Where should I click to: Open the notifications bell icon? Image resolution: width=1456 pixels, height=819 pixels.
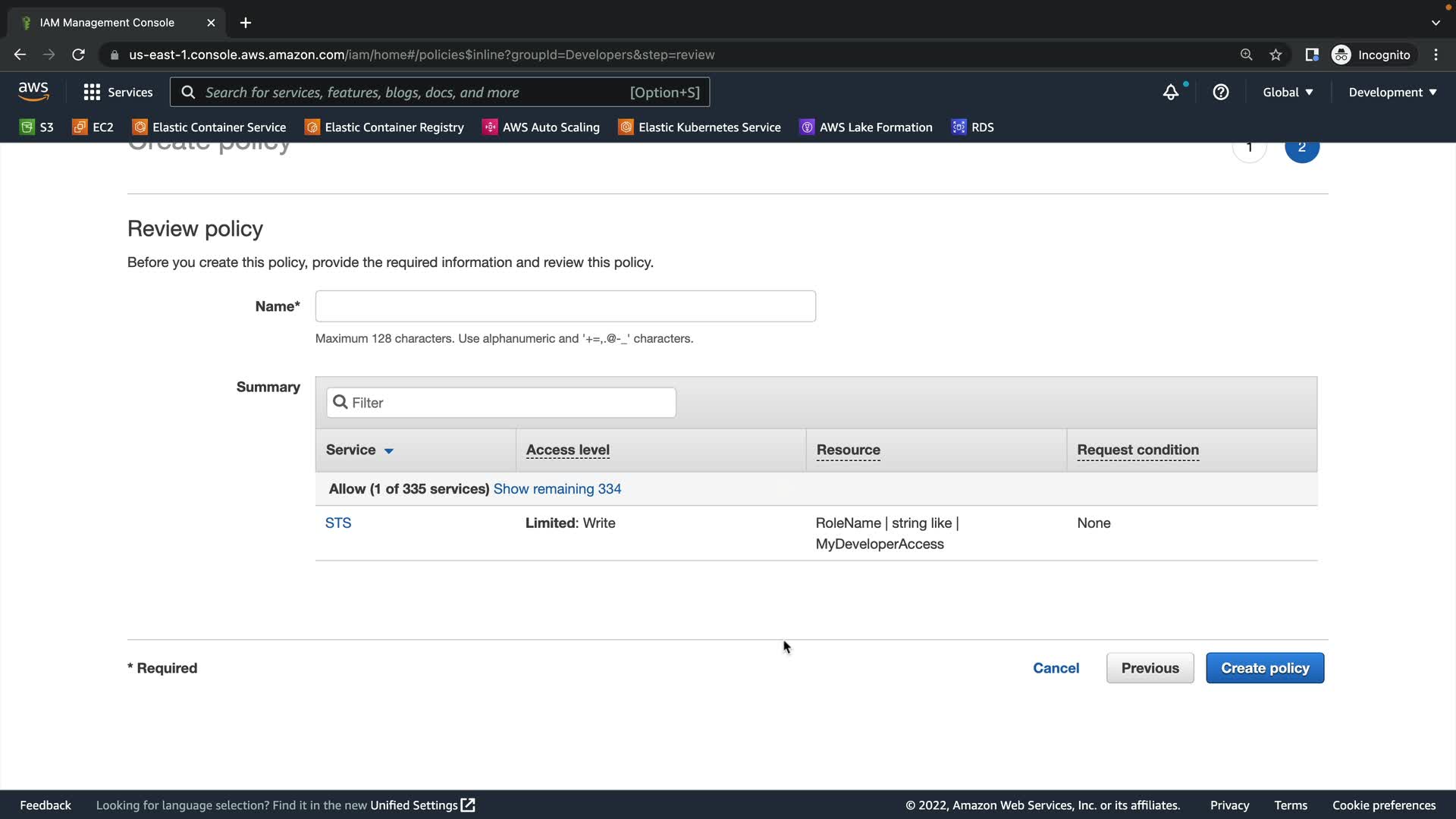pyautogui.click(x=1171, y=93)
